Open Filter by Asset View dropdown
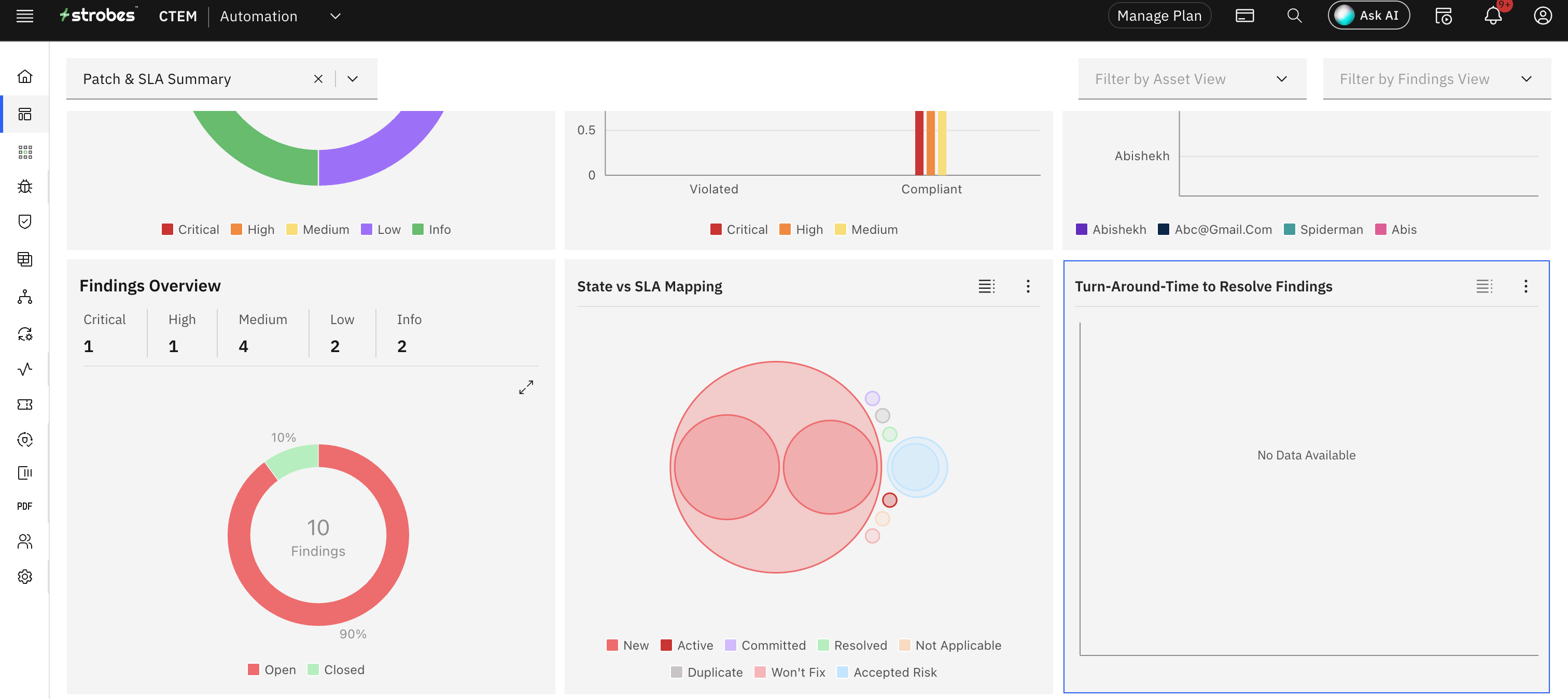1568x699 pixels. pyautogui.click(x=1191, y=79)
